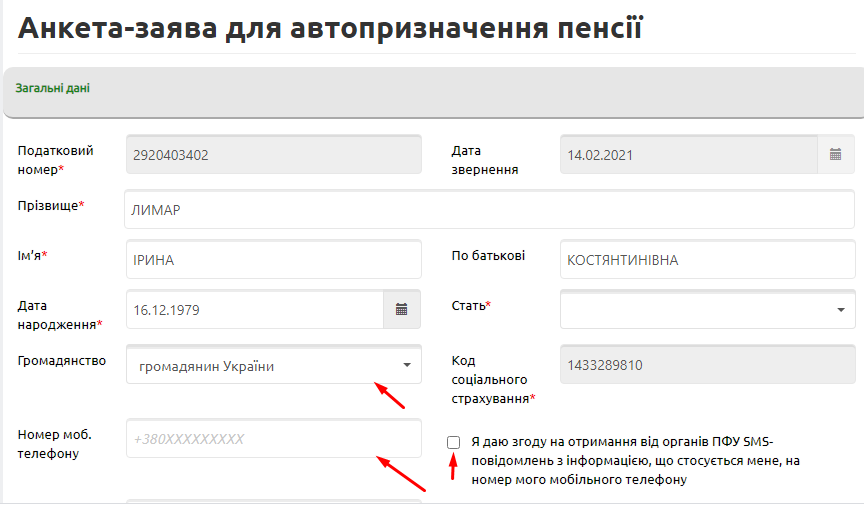Click the Громадянство label text
The width and height of the screenshot is (864, 506).
click(x=62, y=360)
